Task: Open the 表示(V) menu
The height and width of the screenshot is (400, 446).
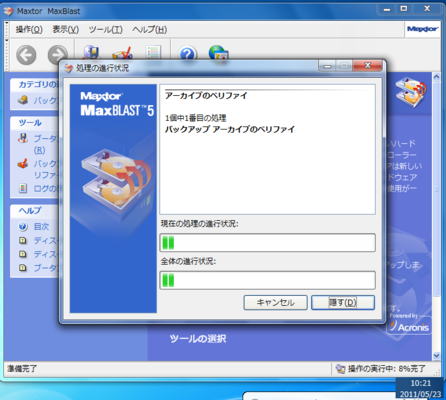Action: [66, 30]
